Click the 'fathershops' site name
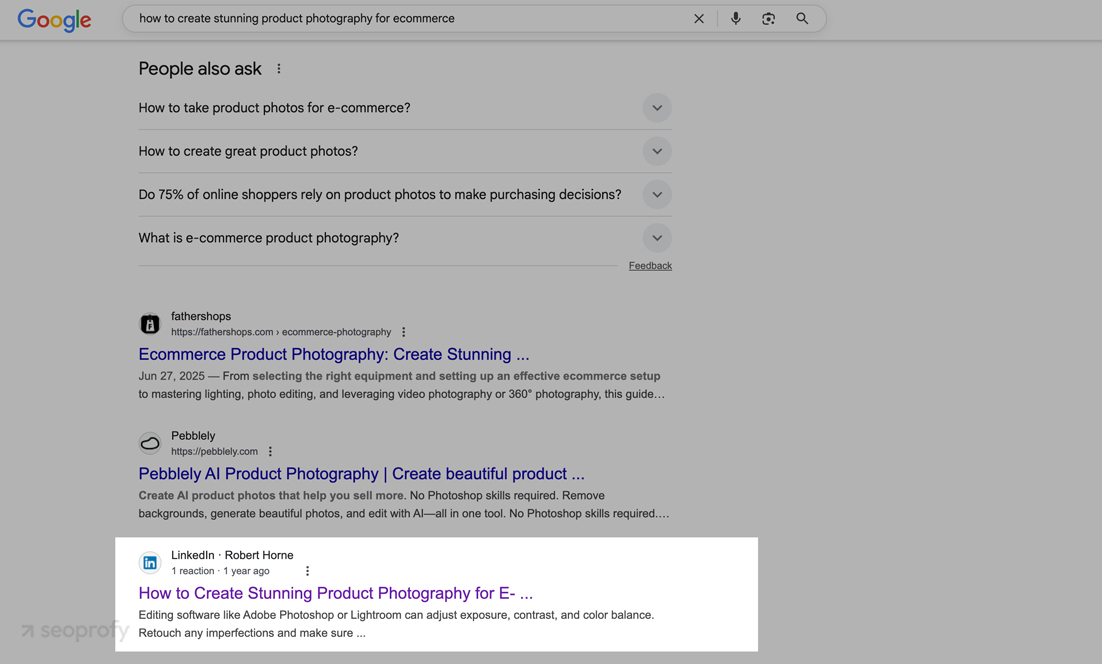The height and width of the screenshot is (664, 1102). (201, 316)
